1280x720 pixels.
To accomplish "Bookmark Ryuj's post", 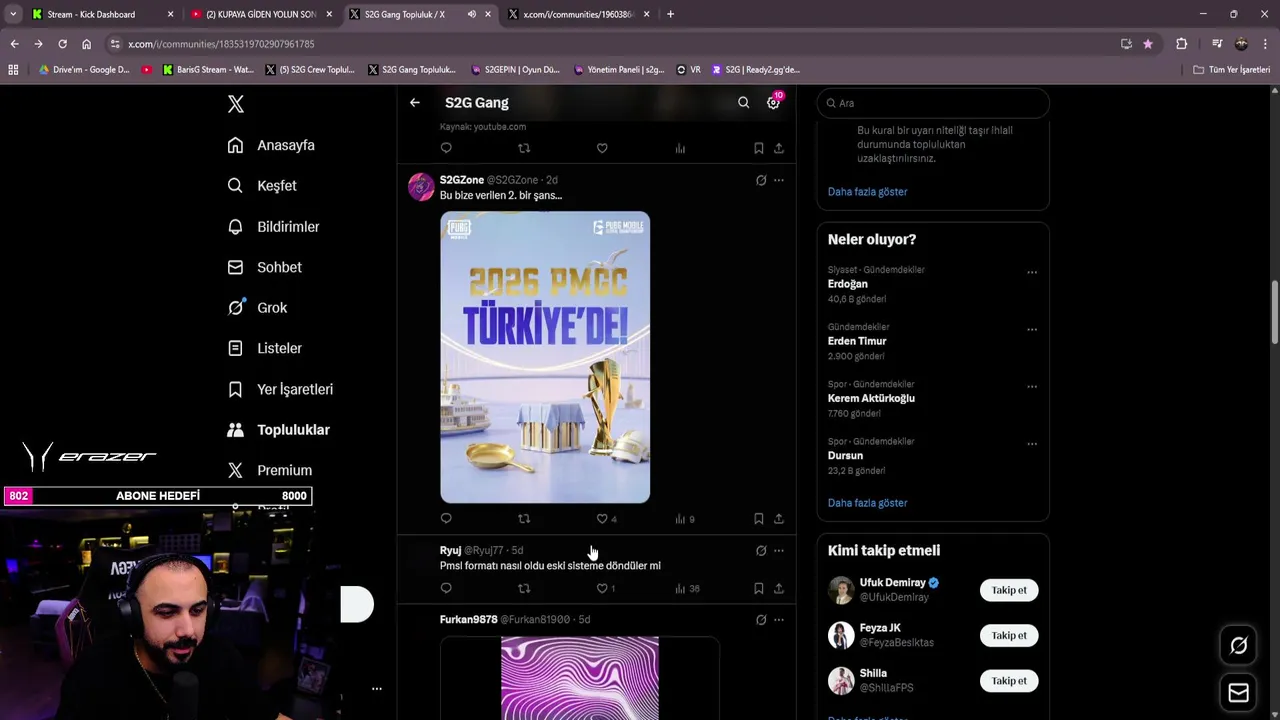I will [758, 589].
